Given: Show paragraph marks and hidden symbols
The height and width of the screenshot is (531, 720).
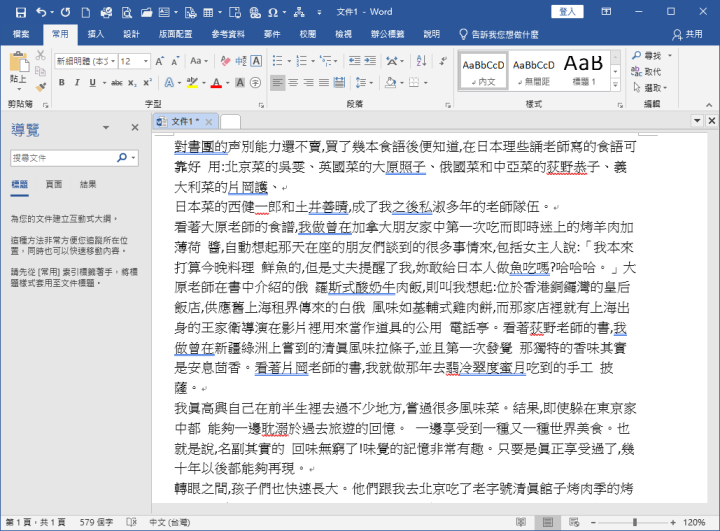Looking at the screenshot, I should pos(443,61).
